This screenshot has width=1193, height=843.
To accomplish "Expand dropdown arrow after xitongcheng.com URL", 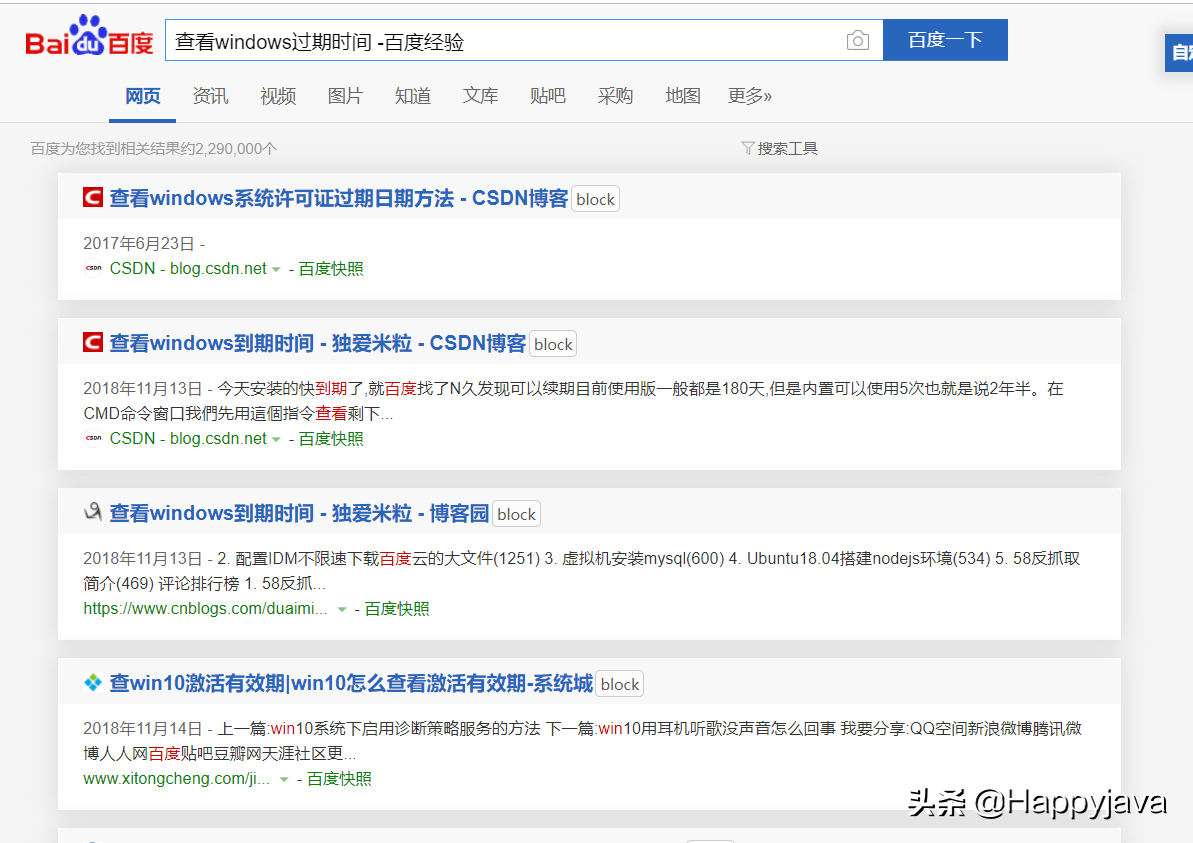I will pyautogui.click(x=284, y=780).
